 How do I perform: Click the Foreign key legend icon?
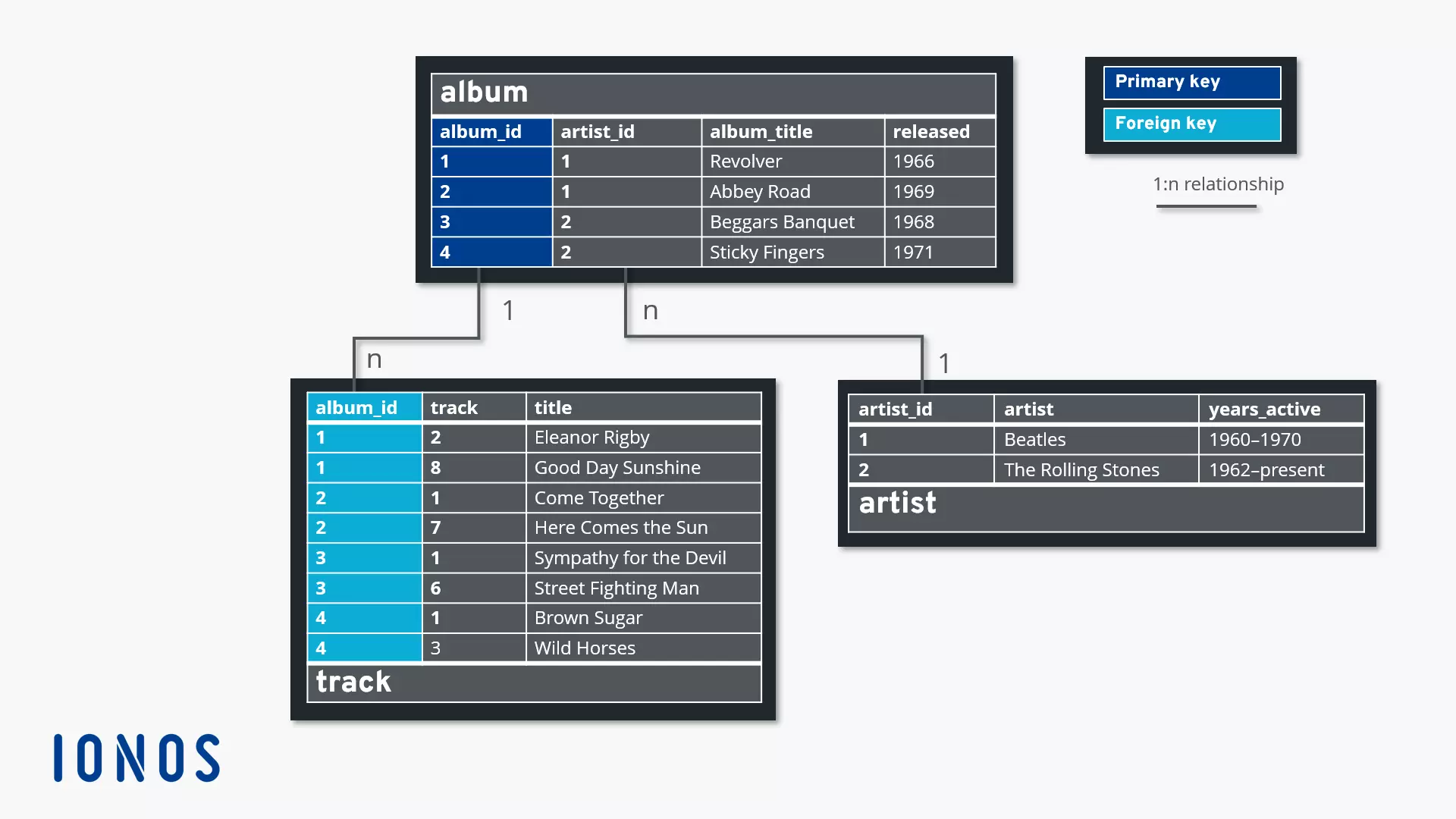1191,122
